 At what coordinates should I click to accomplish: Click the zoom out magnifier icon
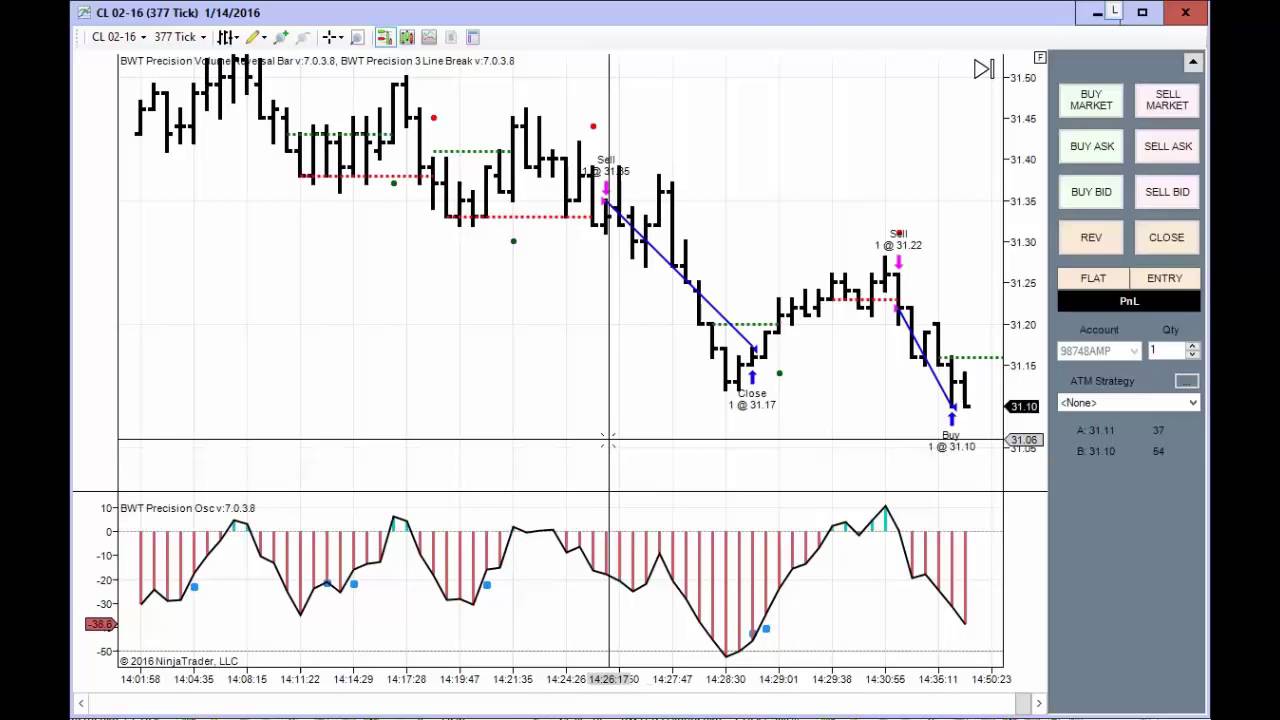coord(304,37)
